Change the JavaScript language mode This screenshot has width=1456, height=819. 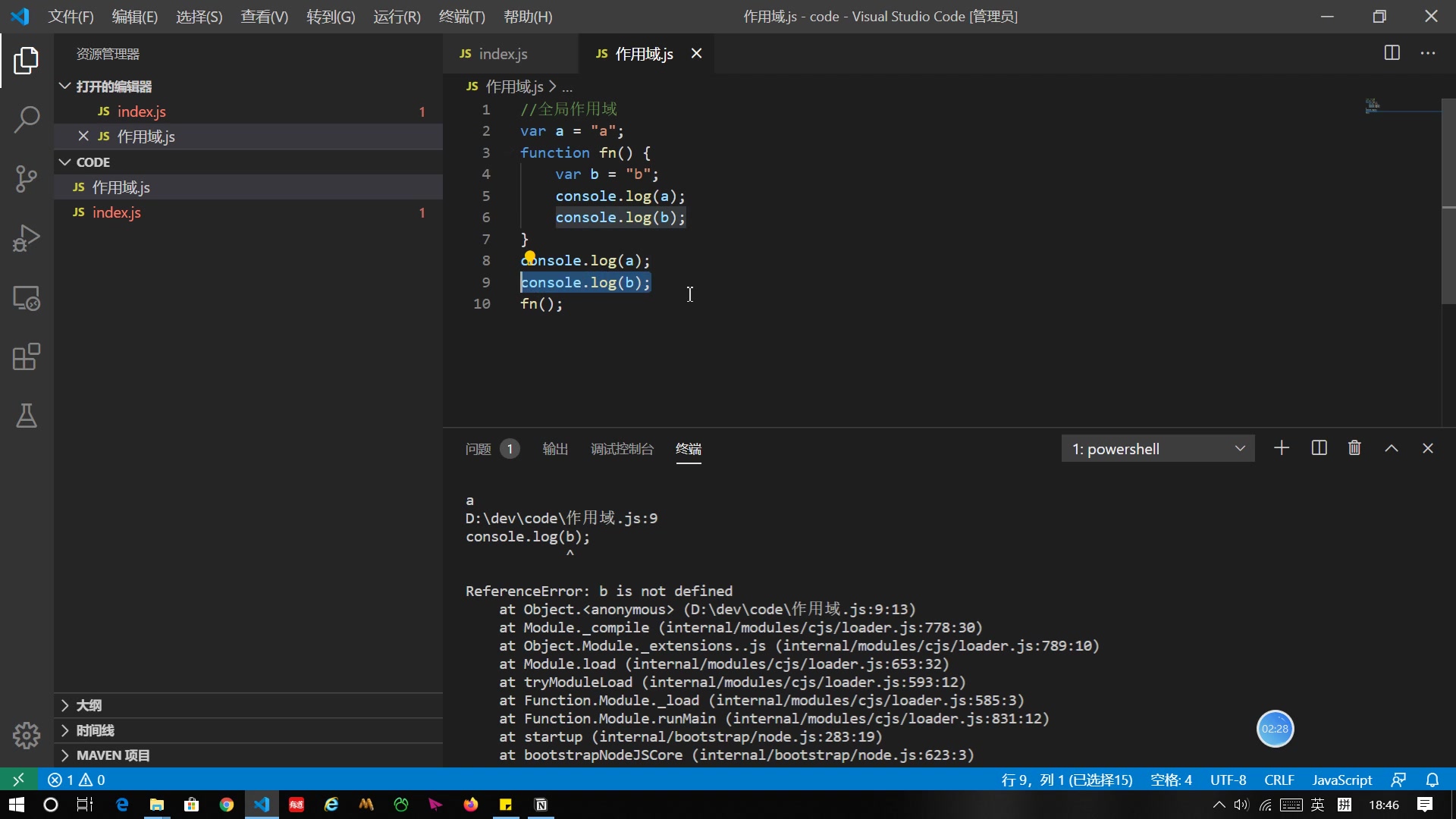(1342, 780)
